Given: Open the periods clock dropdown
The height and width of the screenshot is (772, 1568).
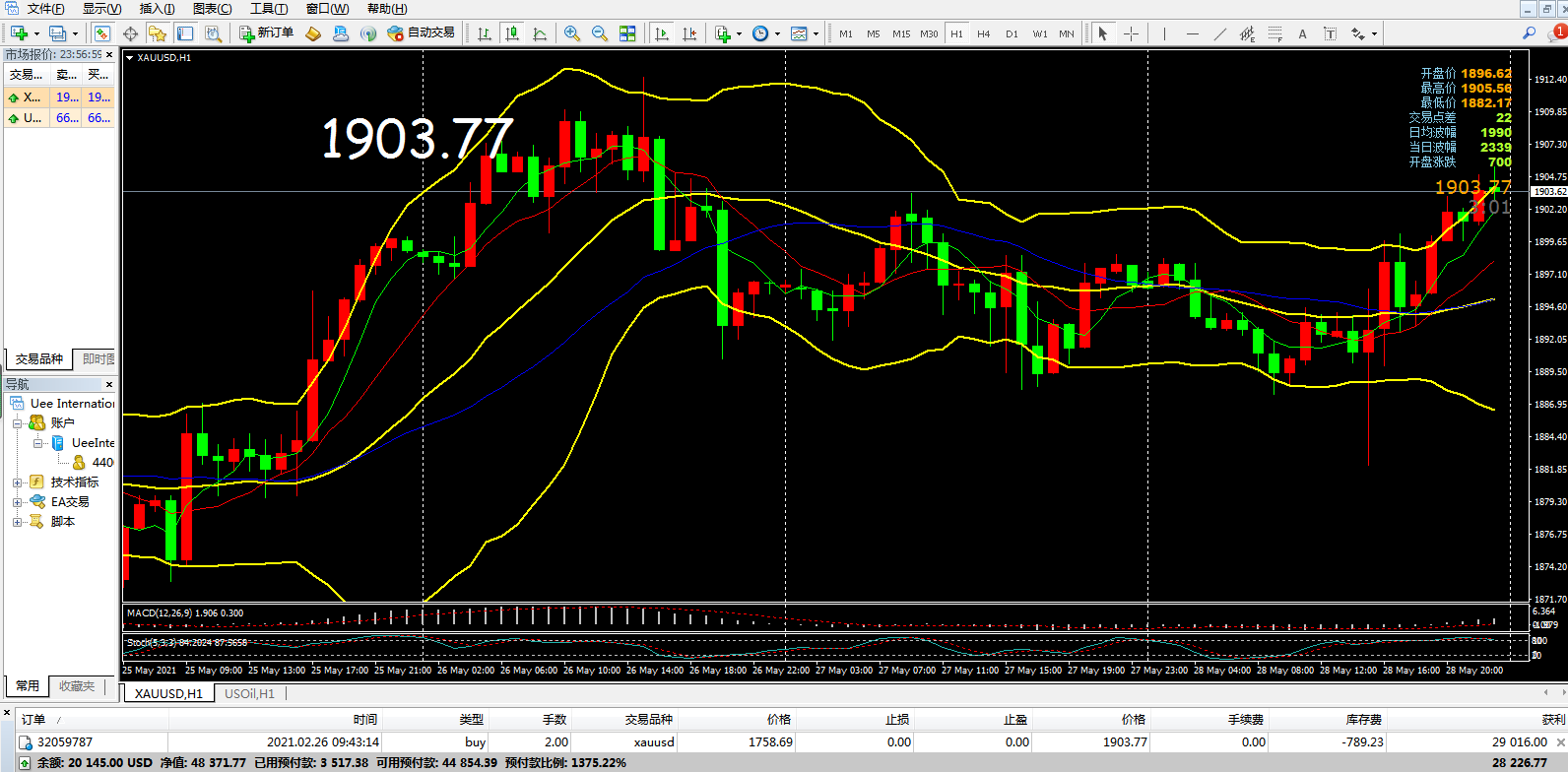Looking at the screenshot, I should [765, 33].
